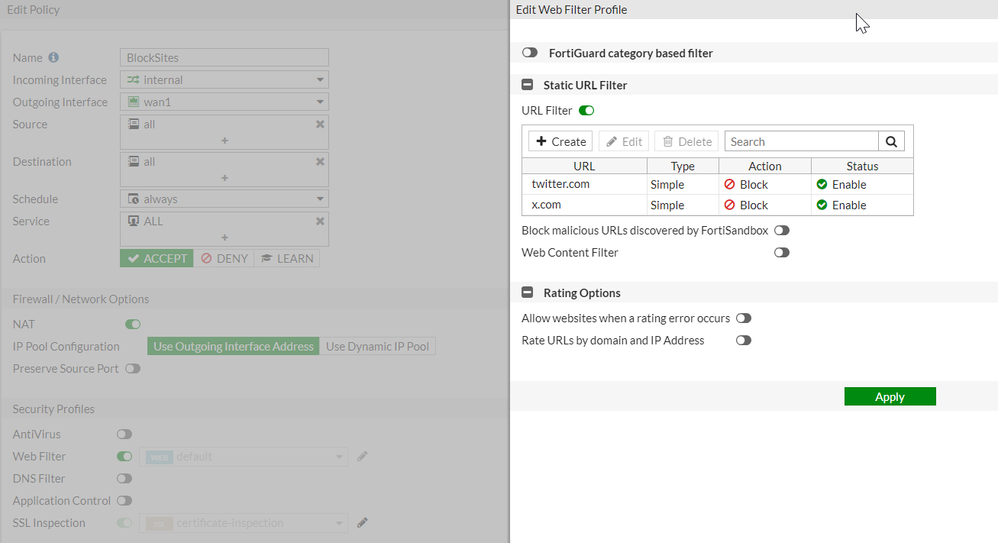
Task: Click the SSL Inspection edit pencil icon
Action: click(363, 522)
